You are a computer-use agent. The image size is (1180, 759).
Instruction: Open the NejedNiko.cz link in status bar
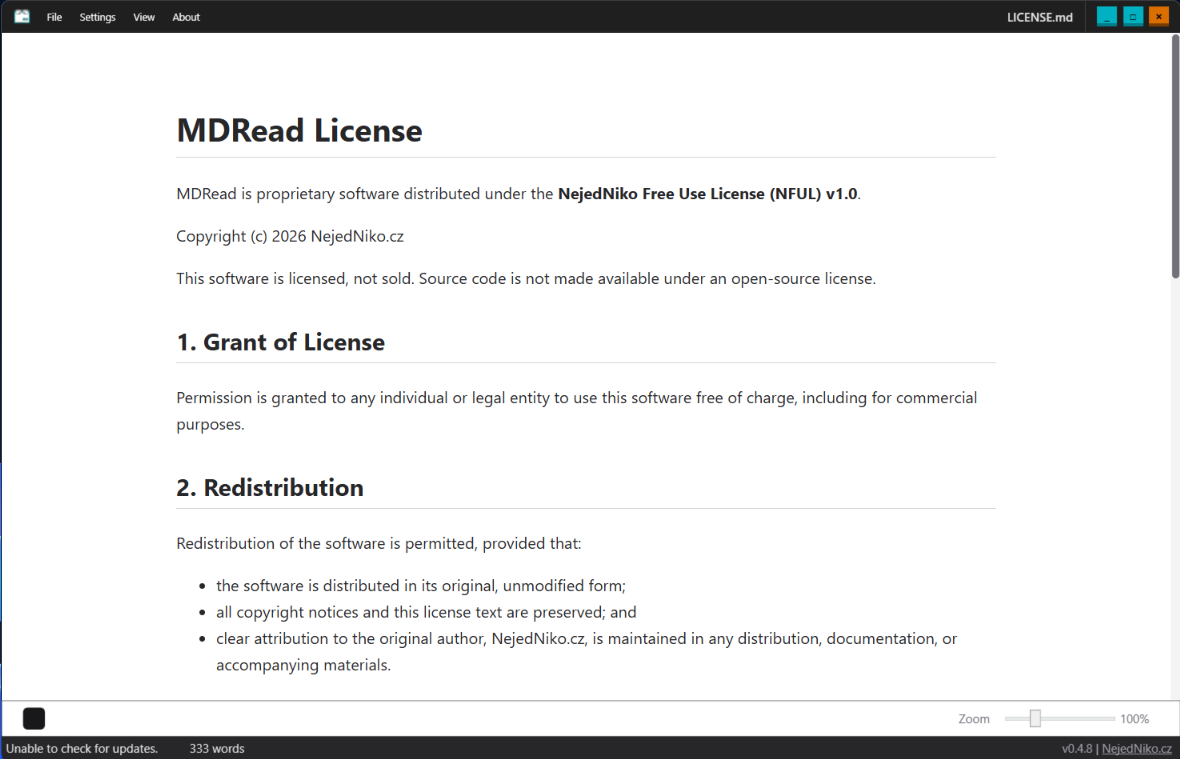pos(1136,748)
